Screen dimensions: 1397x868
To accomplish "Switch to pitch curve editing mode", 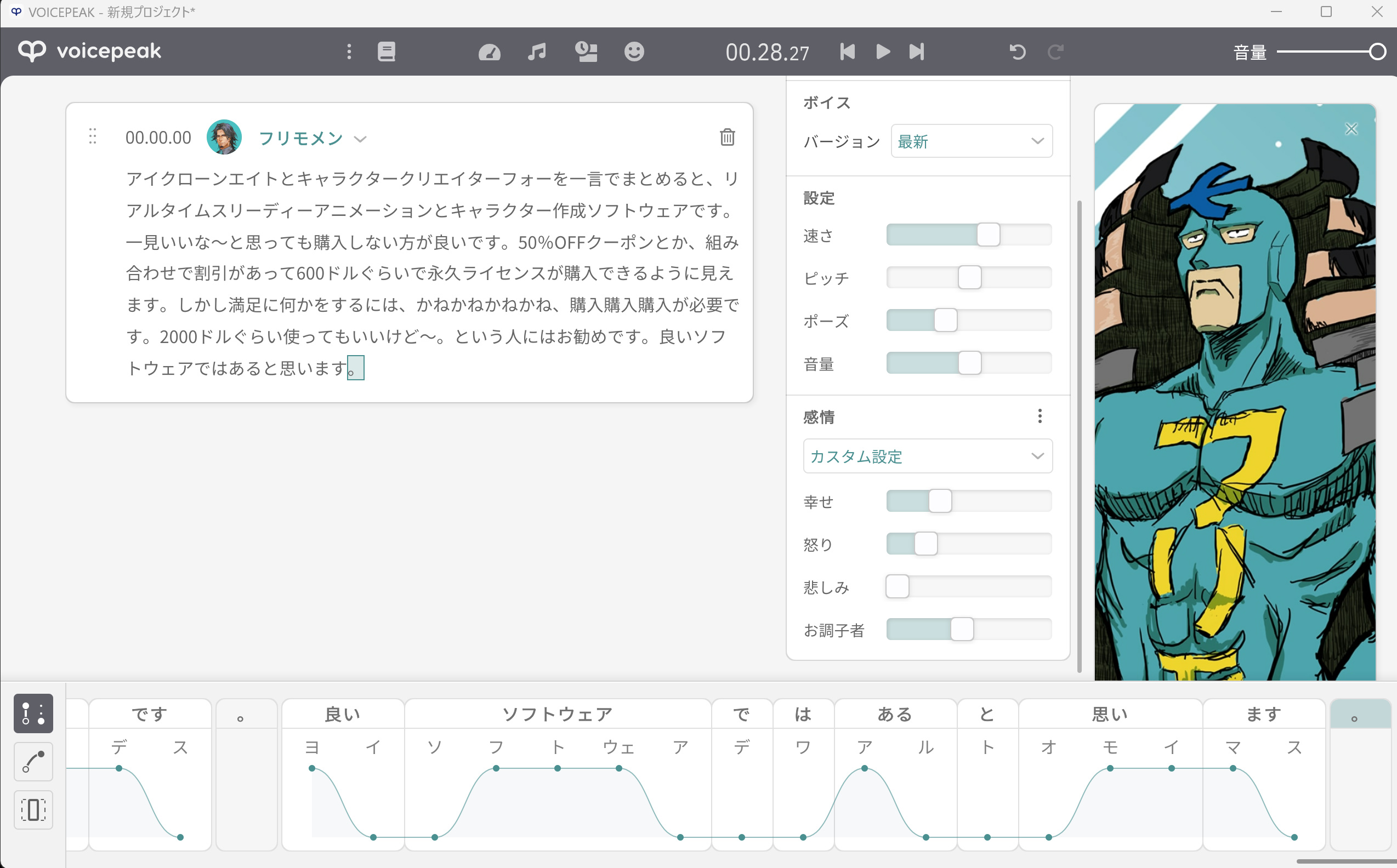I will pos(33,761).
